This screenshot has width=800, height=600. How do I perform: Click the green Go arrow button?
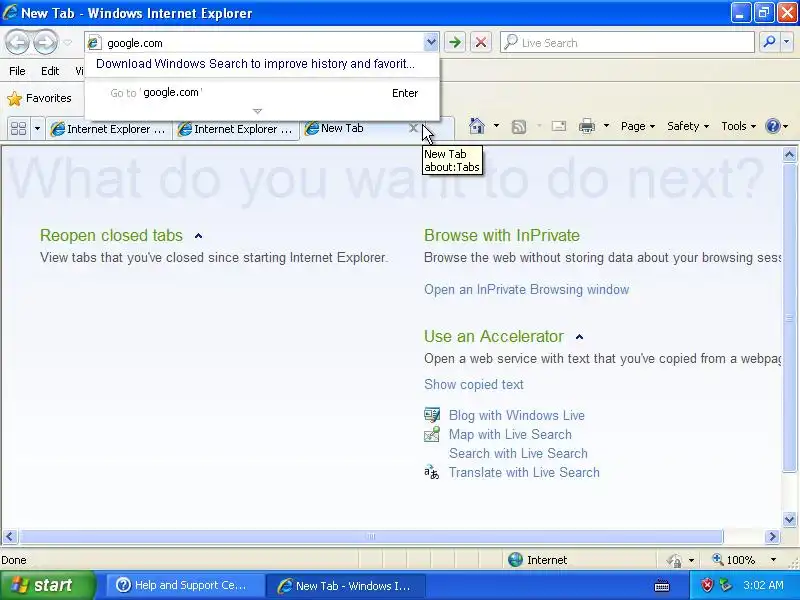pyautogui.click(x=455, y=42)
